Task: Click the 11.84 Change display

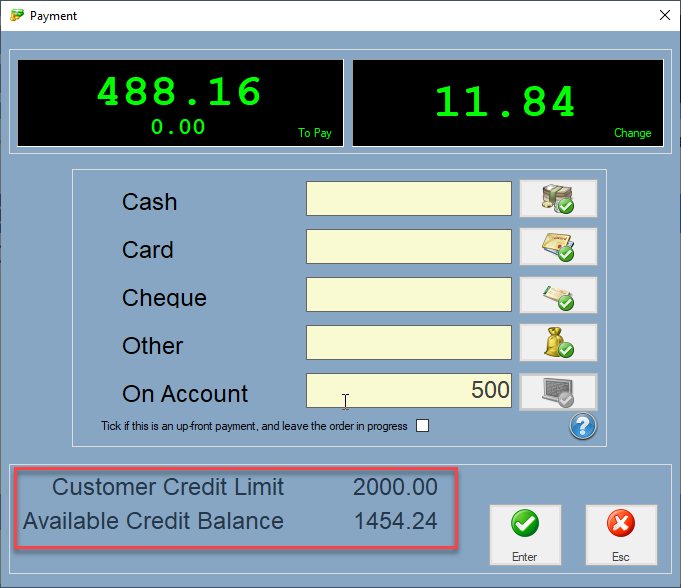Action: [507, 104]
